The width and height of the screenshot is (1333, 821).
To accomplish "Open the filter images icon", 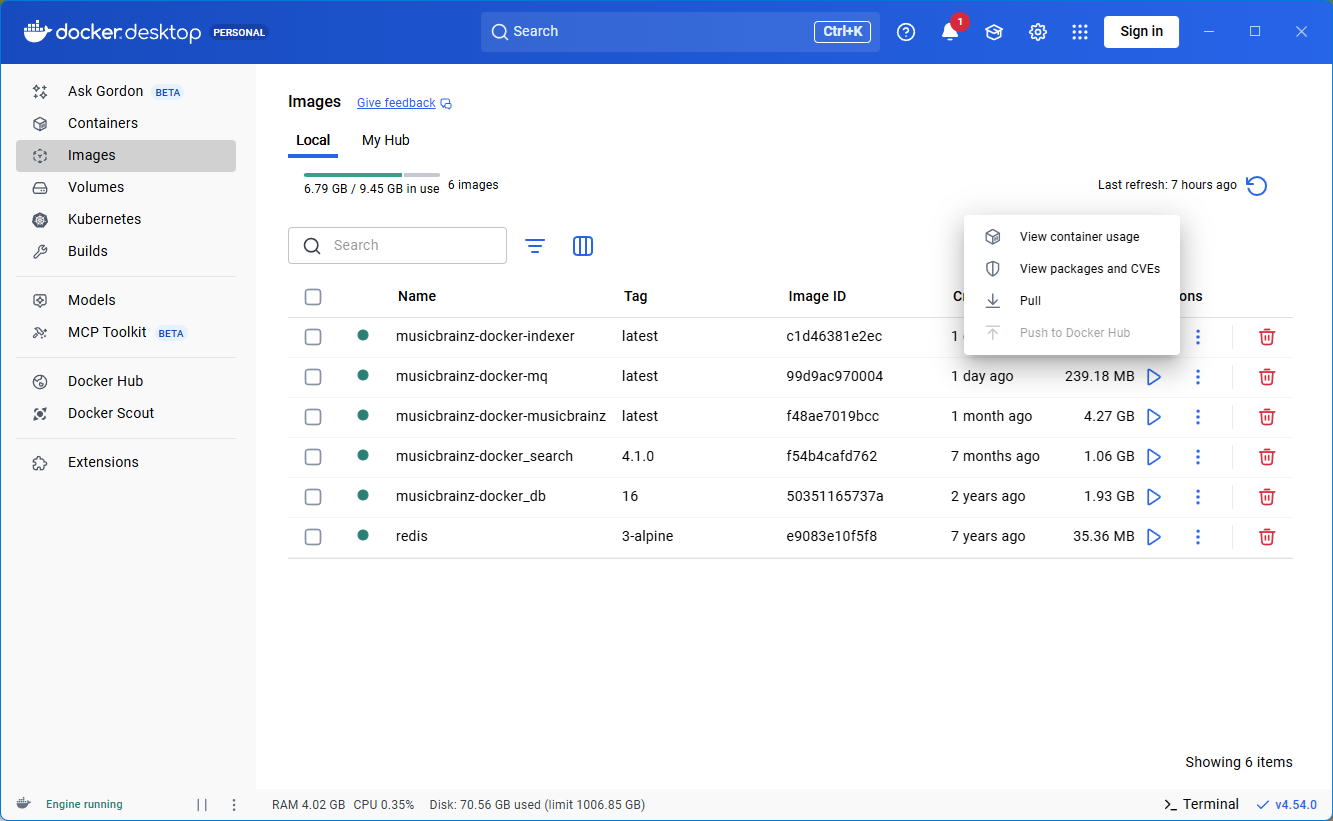I will coord(535,246).
